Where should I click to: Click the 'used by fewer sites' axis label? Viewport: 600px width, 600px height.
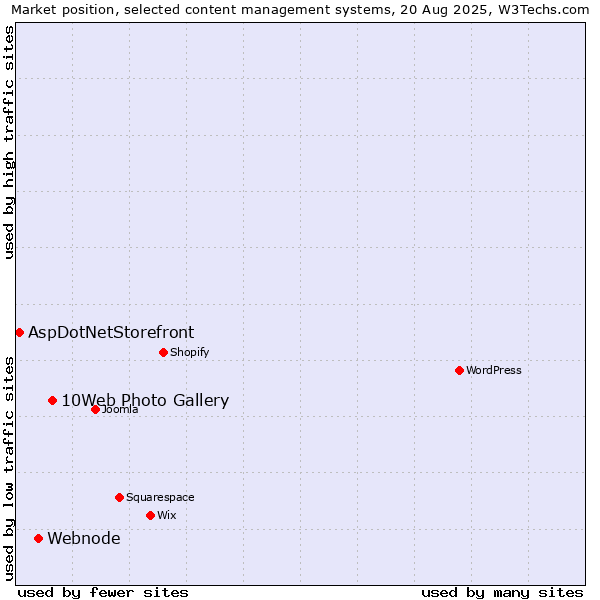103,593
